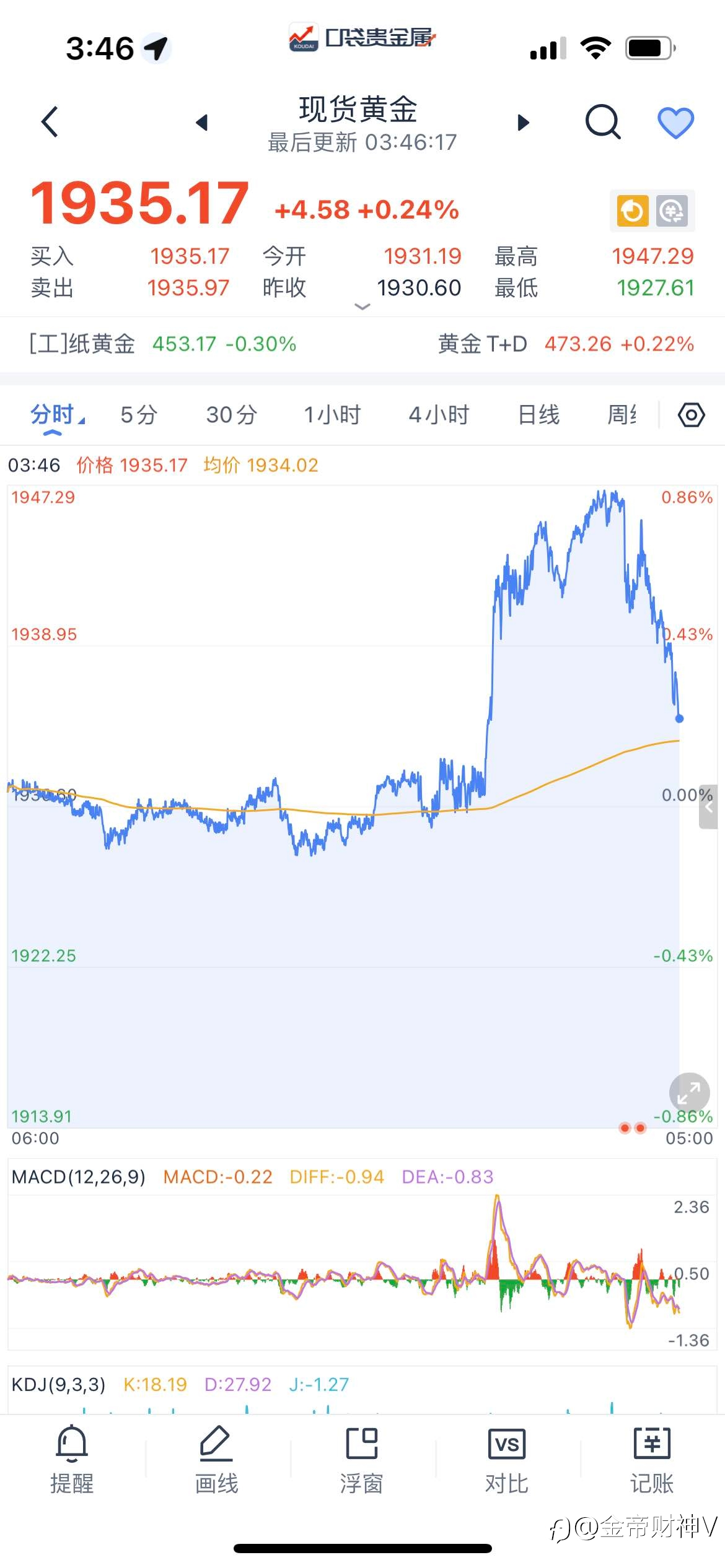
Task: Open the 提醒 alert bell
Action: (x=72, y=1460)
